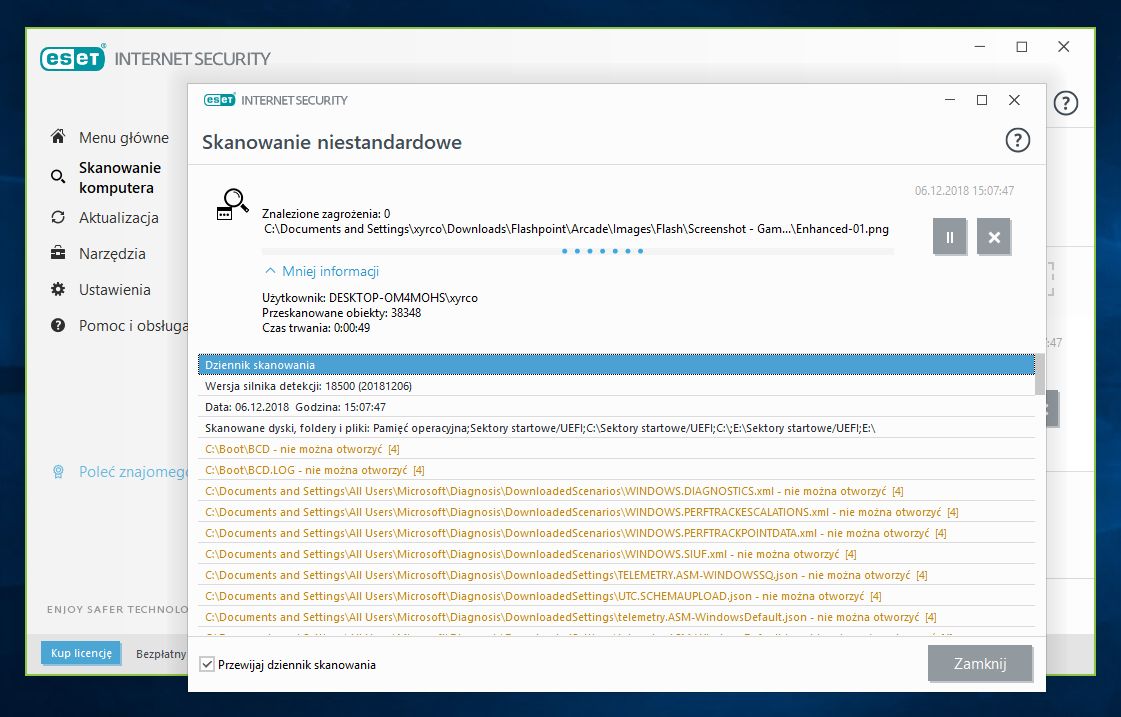Click the question icon for Pomoc i obsługa
Viewport: 1121px width, 717px height.
[x=58, y=325]
